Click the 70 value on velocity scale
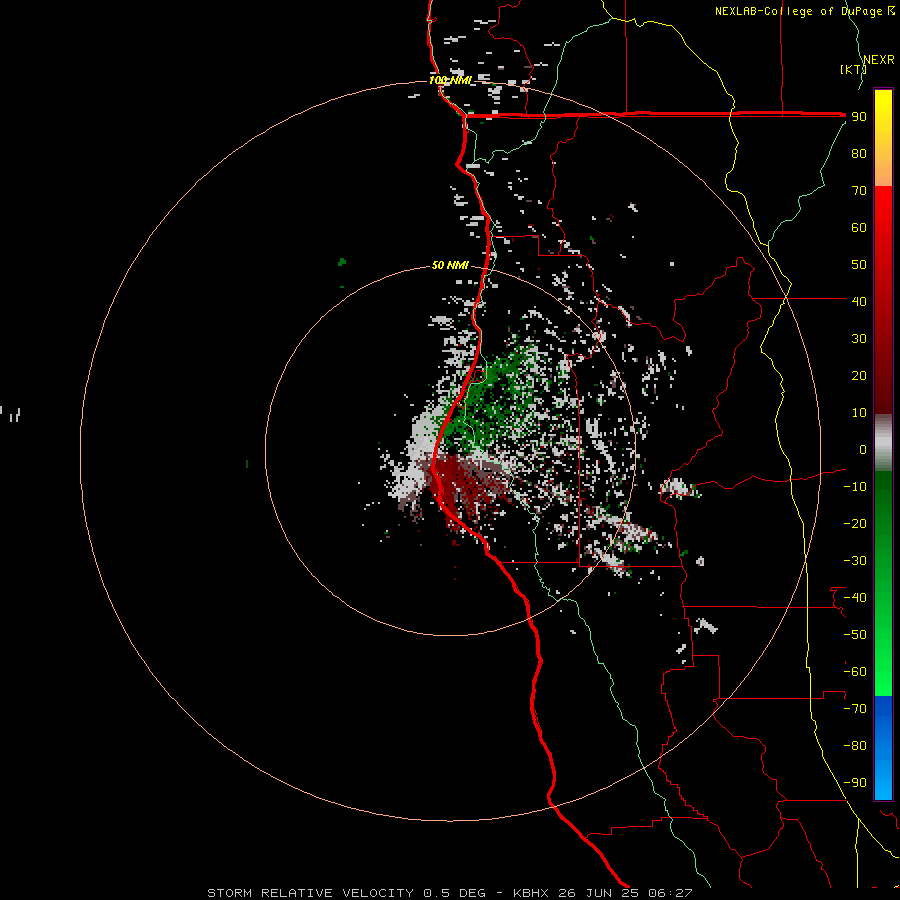Viewport: 900px width, 900px height. [x=859, y=191]
